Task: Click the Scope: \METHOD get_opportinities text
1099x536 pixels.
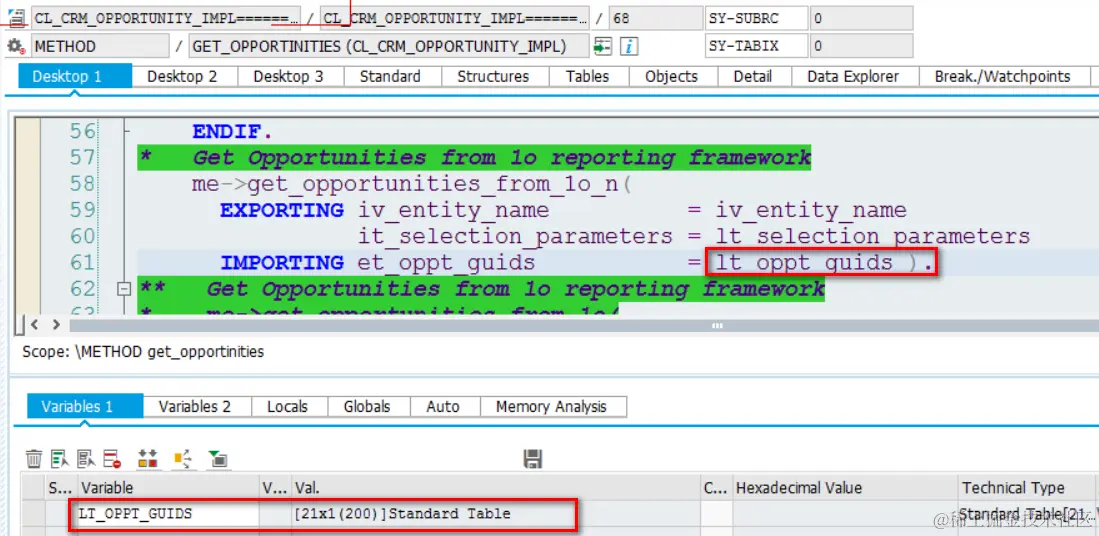Action: point(143,352)
